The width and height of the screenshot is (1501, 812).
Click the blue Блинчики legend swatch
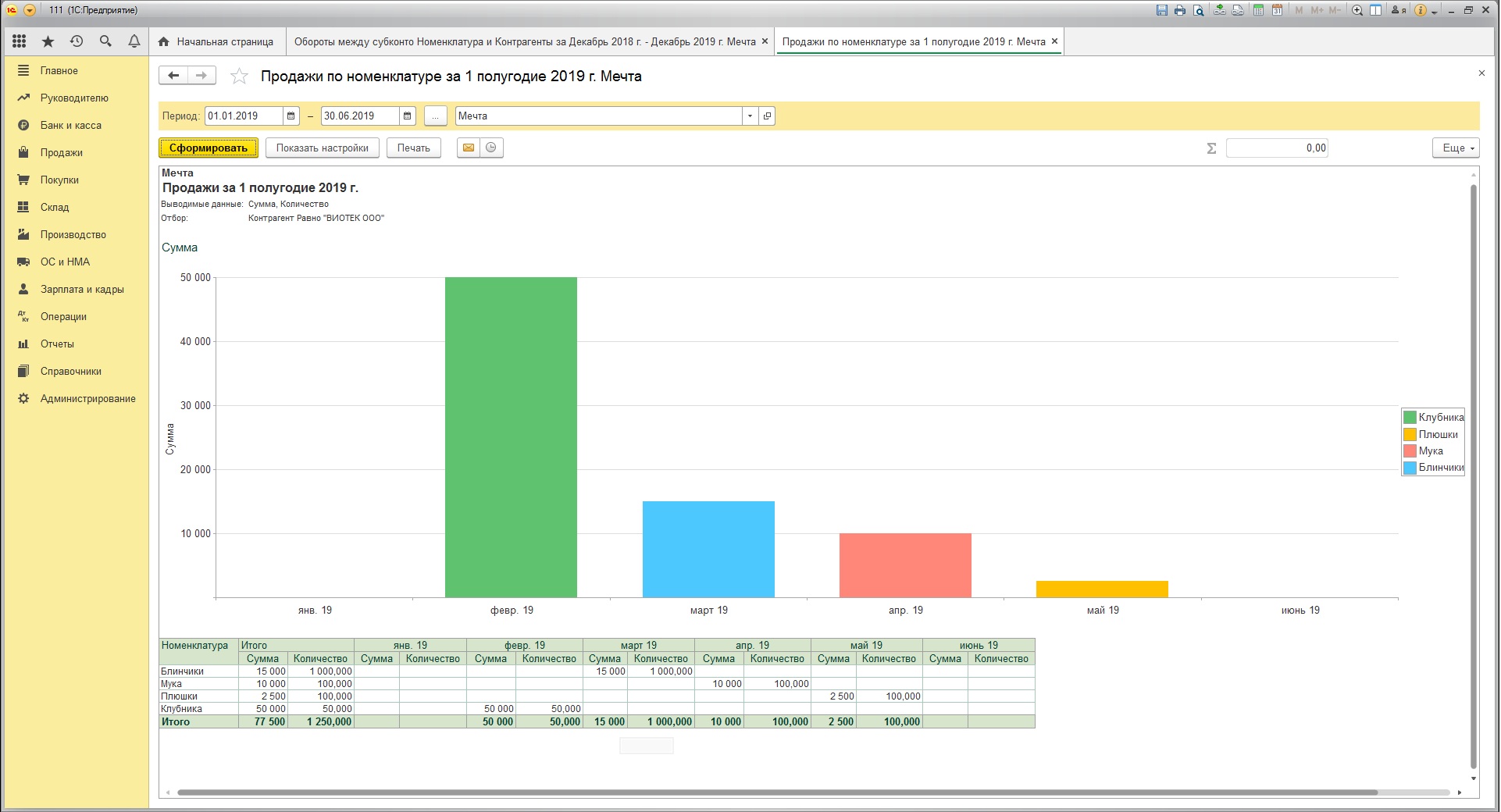[1410, 468]
